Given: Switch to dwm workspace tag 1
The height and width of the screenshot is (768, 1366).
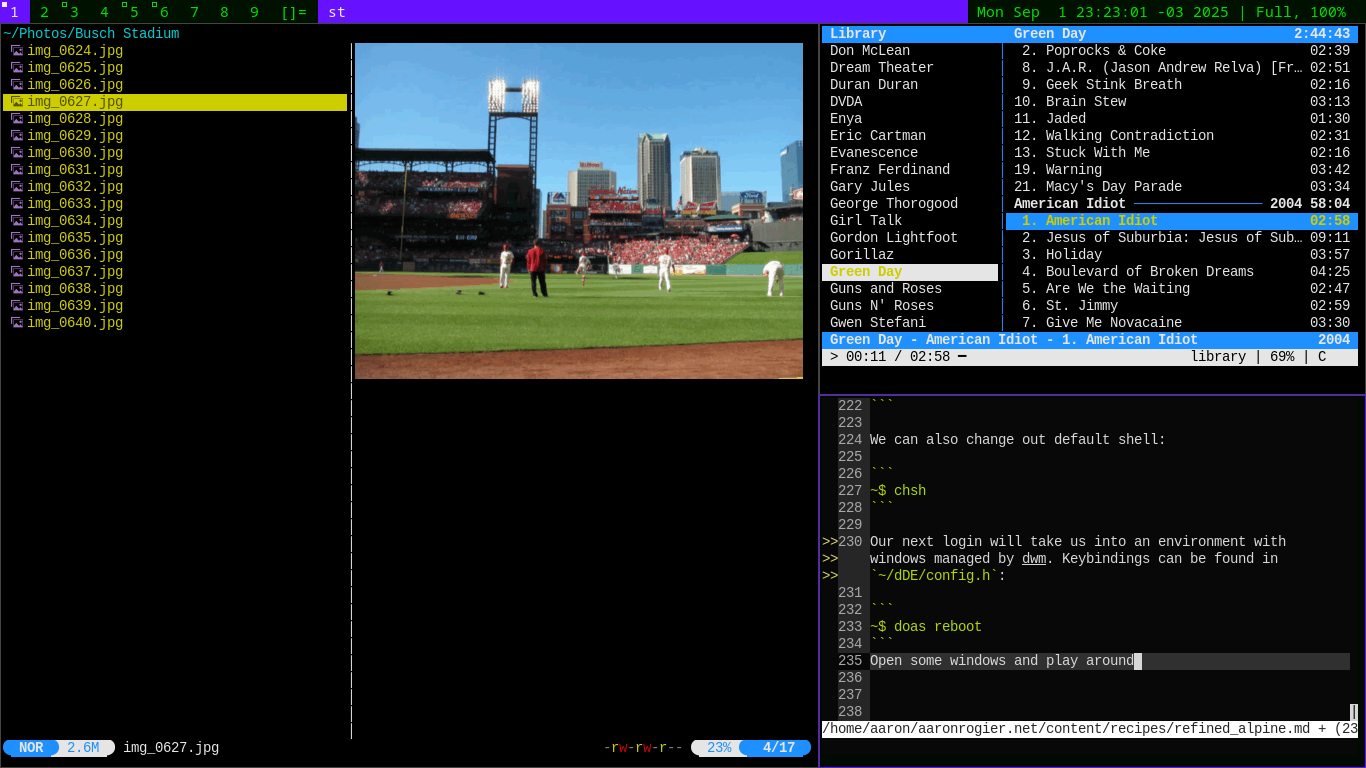Looking at the screenshot, I should 15,12.
